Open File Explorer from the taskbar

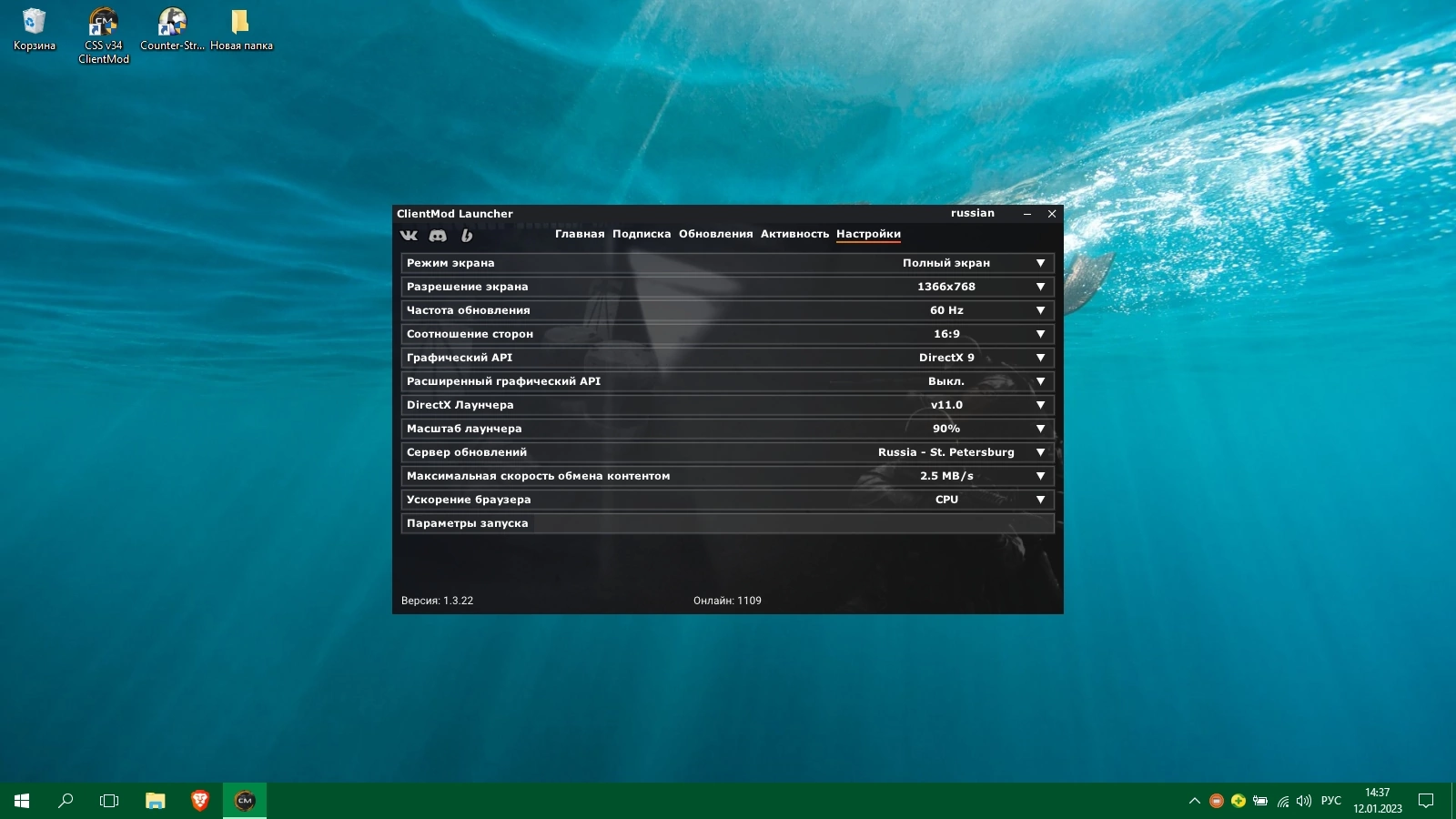point(156,801)
